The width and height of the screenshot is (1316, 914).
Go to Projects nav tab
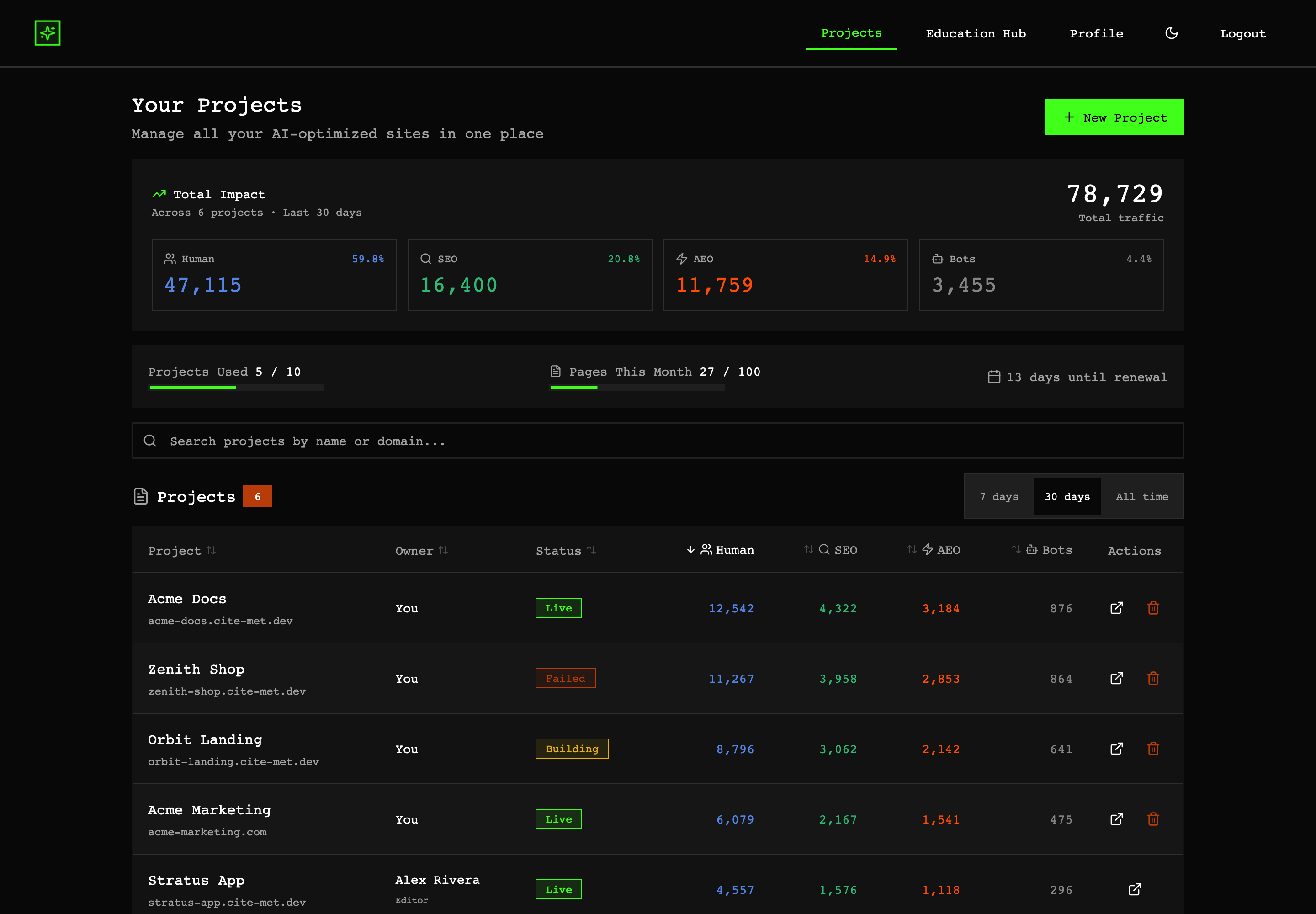pyautogui.click(x=851, y=33)
